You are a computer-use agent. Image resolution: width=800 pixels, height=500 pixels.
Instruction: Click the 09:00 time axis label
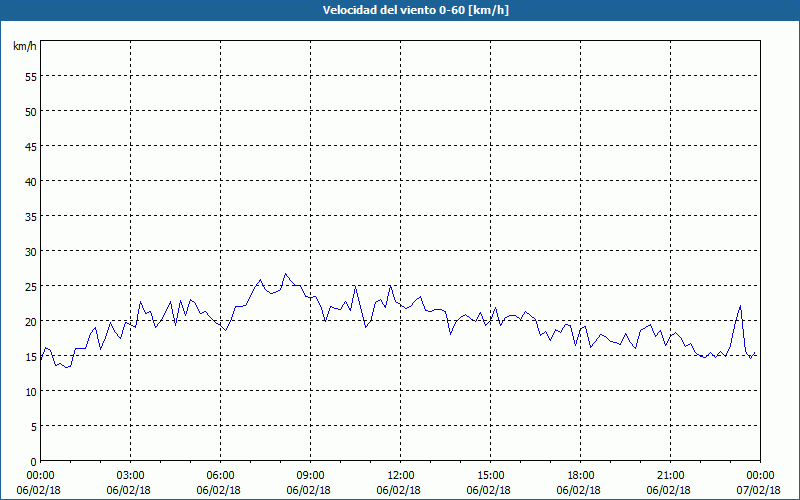click(311, 476)
